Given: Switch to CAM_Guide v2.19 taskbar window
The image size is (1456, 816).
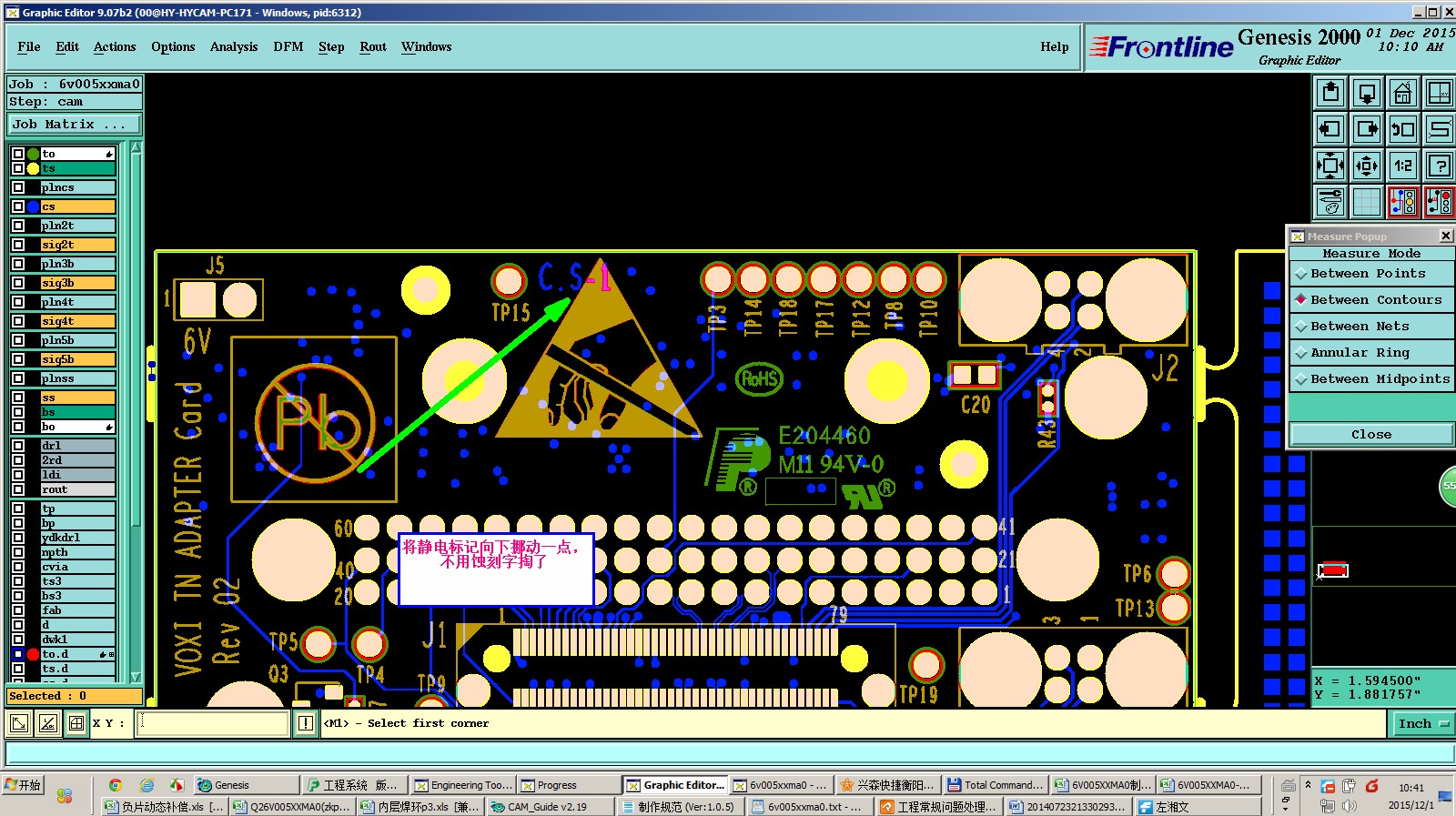Looking at the screenshot, I should pos(549,807).
